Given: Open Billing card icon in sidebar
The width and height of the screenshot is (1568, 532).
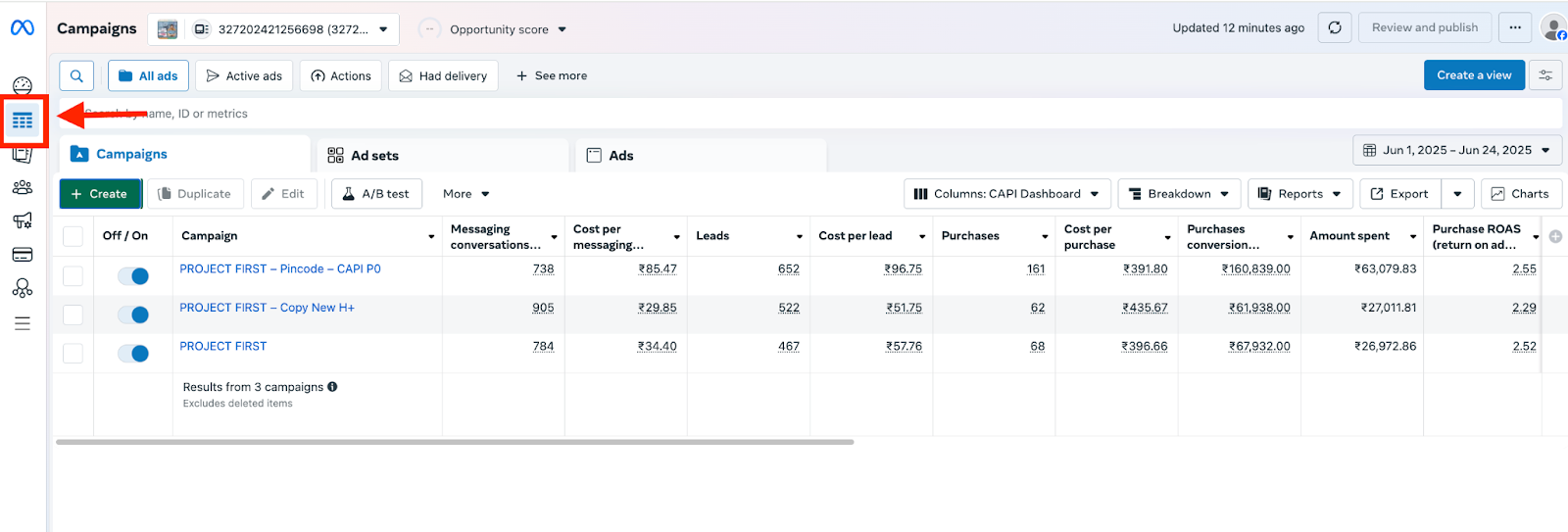Looking at the screenshot, I should point(23,255).
